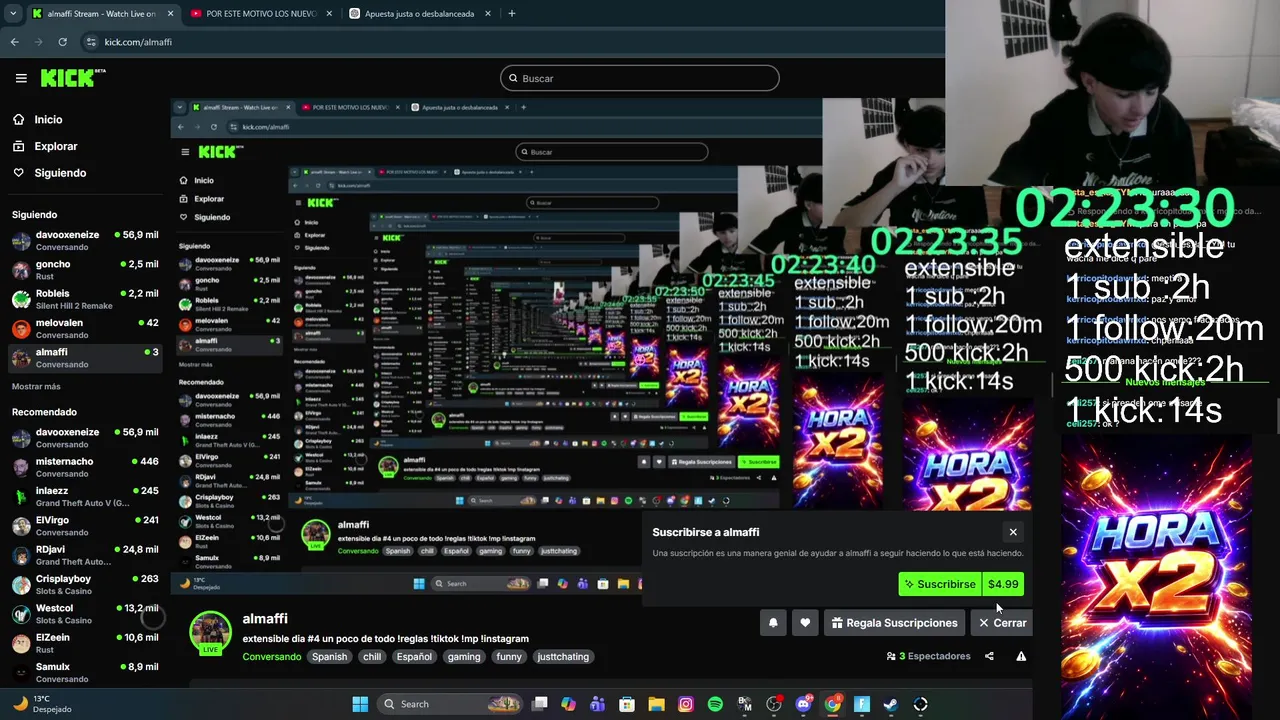The image size is (1280, 720).
Task: Open Discord from the taskbar
Action: (x=803, y=704)
